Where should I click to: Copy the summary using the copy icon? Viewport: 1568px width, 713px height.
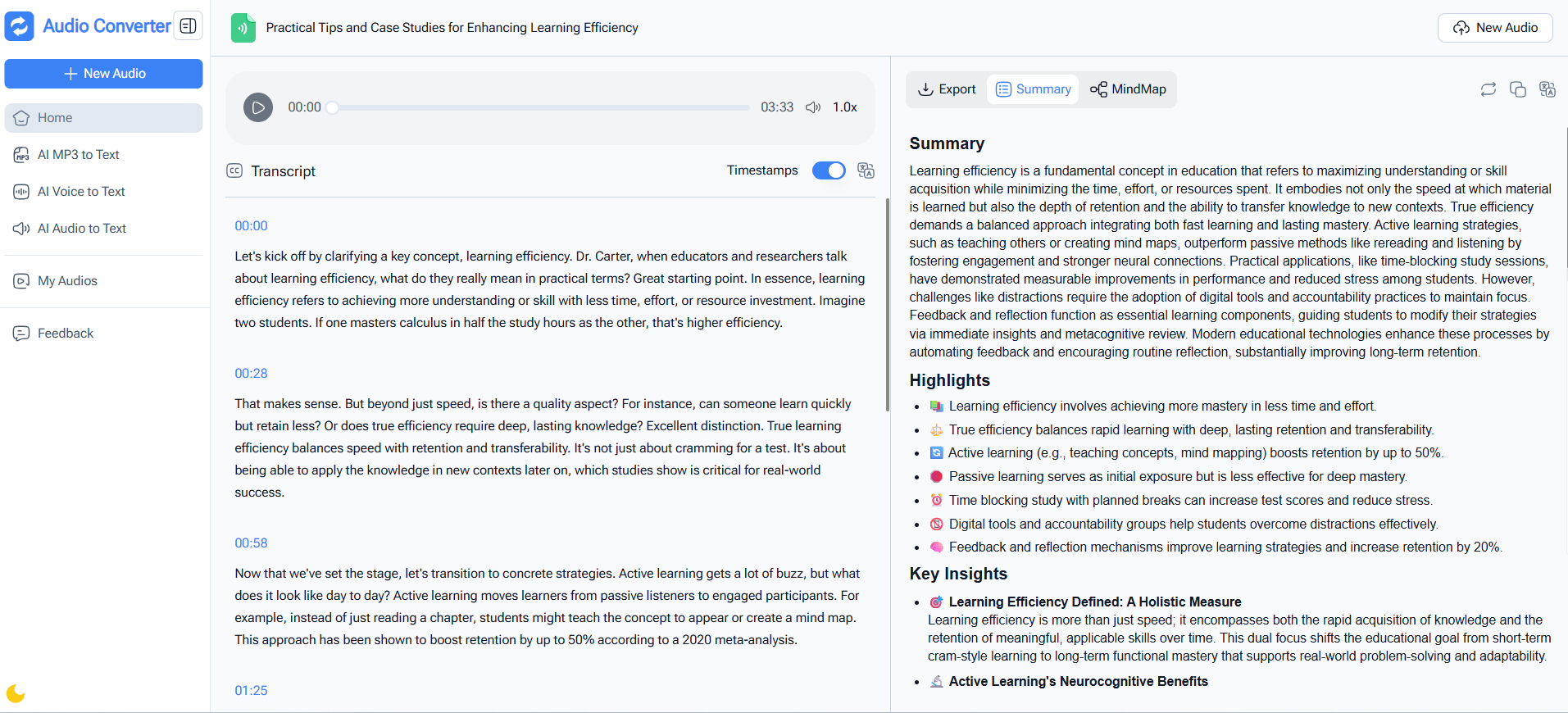pos(1517,89)
